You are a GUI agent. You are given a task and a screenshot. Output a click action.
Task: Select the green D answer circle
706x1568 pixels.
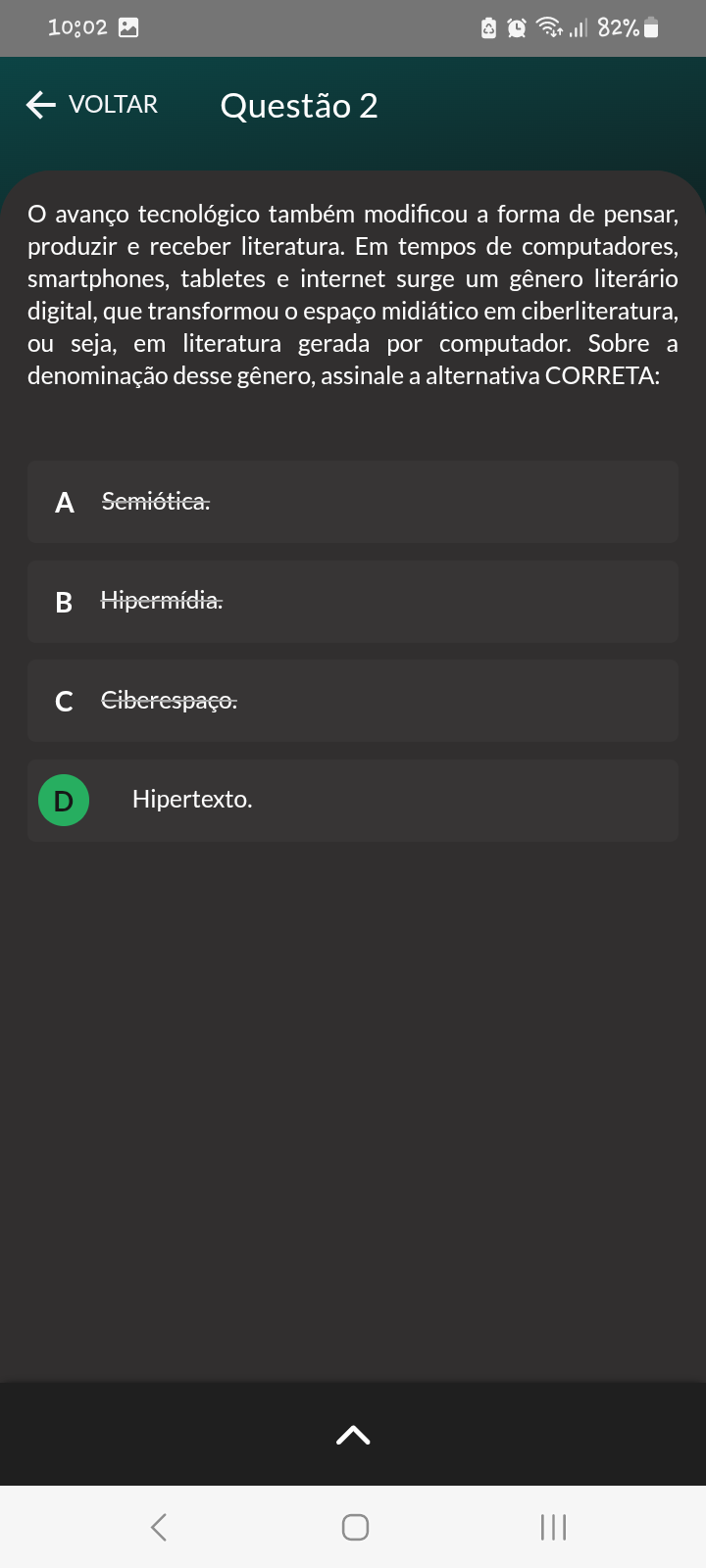[x=64, y=801]
